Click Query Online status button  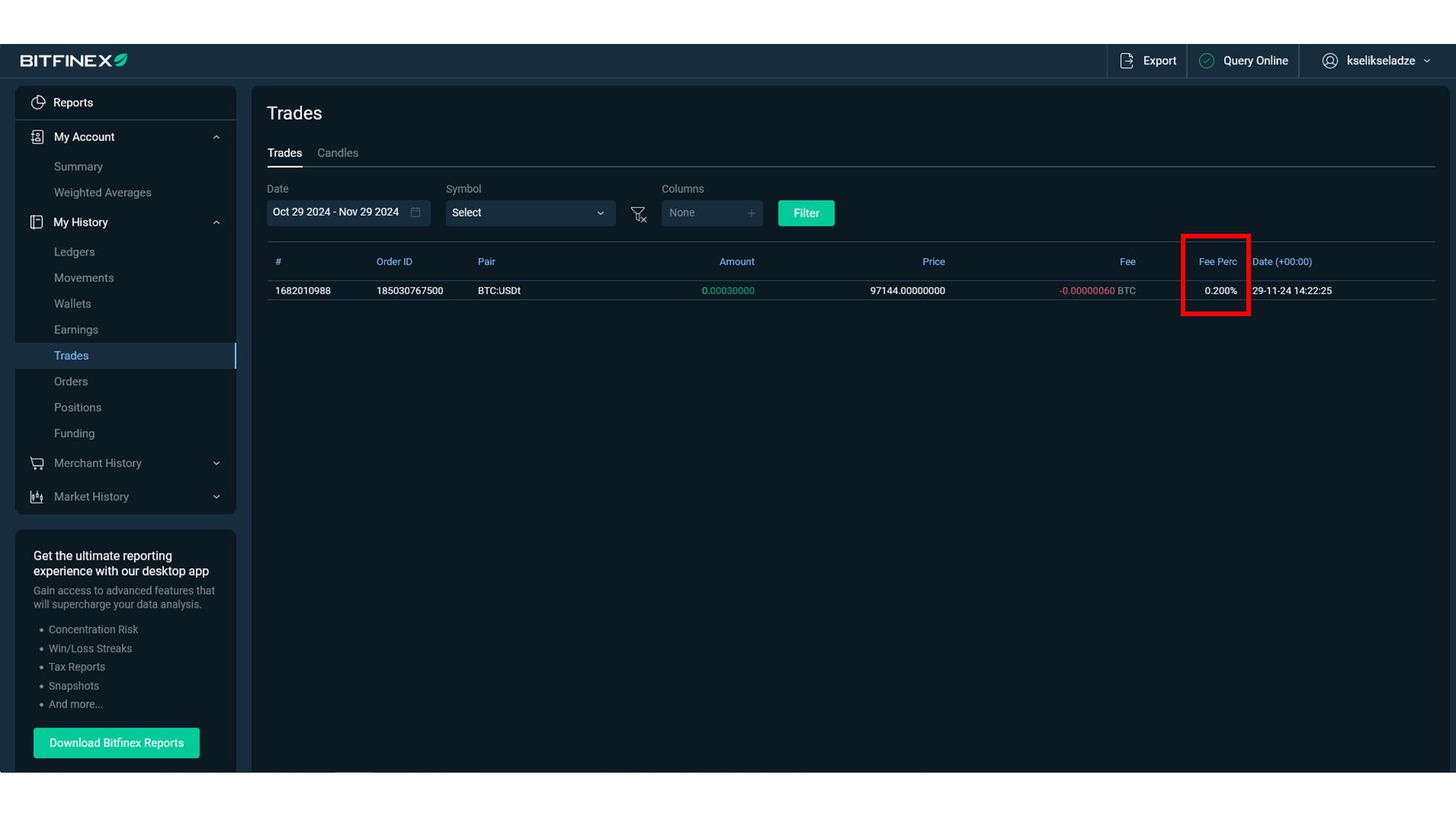pos(1243,61)
